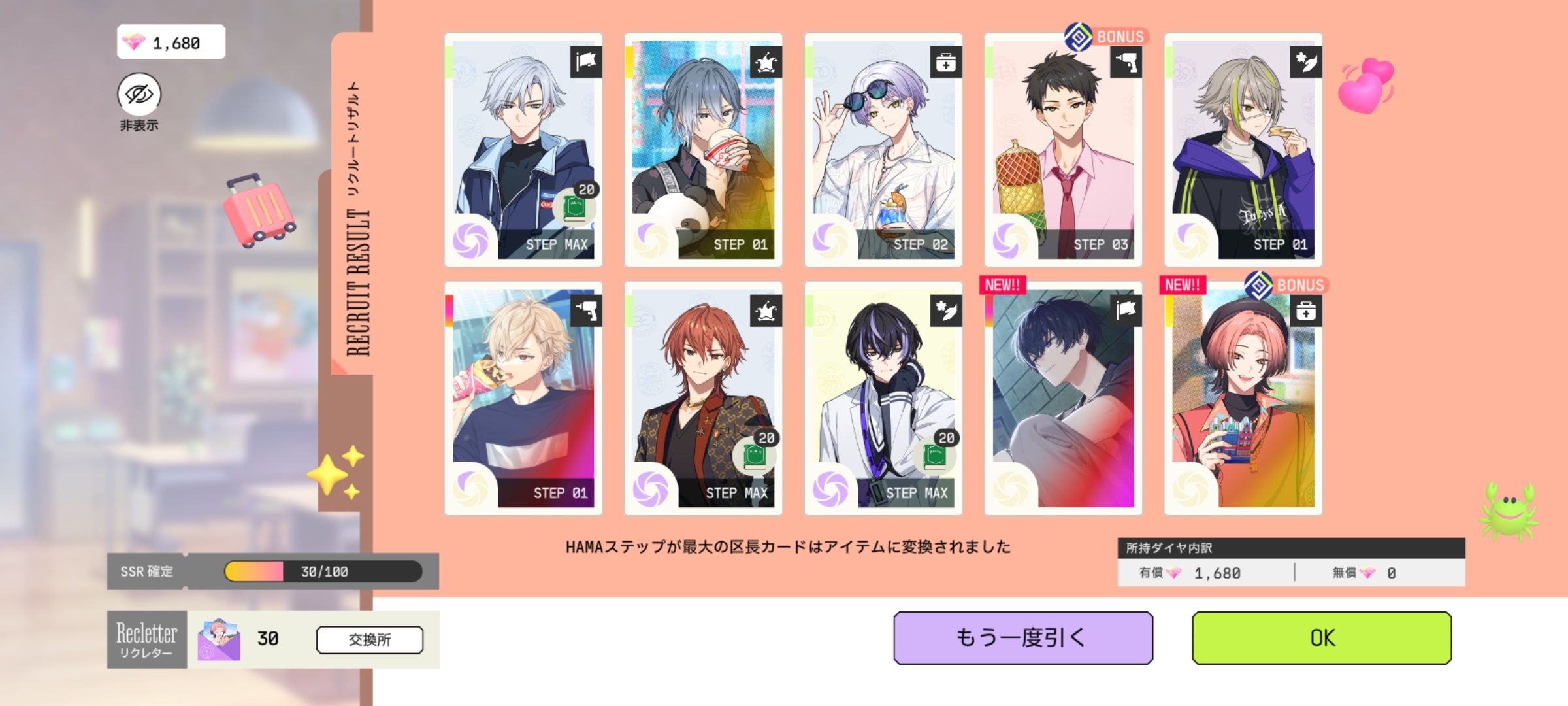Open the NEW BONUS pink-haired beret card
The height and width of the screenshot is (706, 1568).
tap(1243, 399)
